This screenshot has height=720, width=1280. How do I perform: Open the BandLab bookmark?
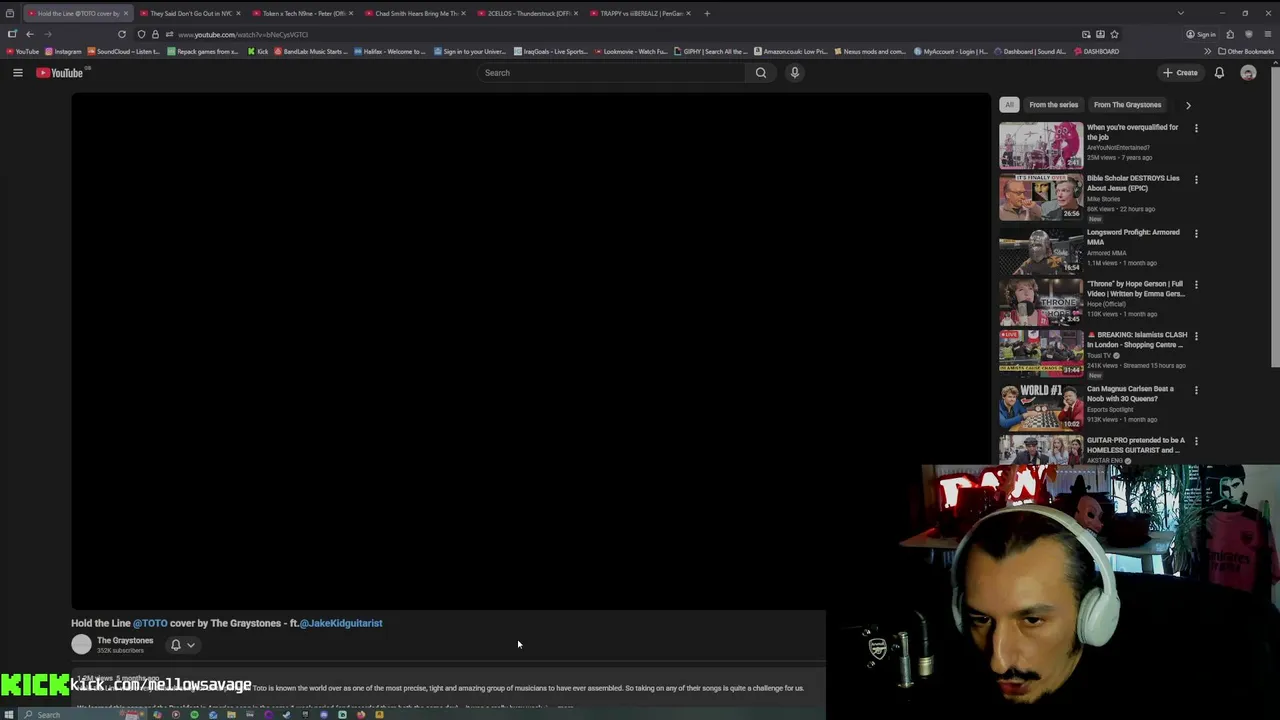[x=311, y=51]
